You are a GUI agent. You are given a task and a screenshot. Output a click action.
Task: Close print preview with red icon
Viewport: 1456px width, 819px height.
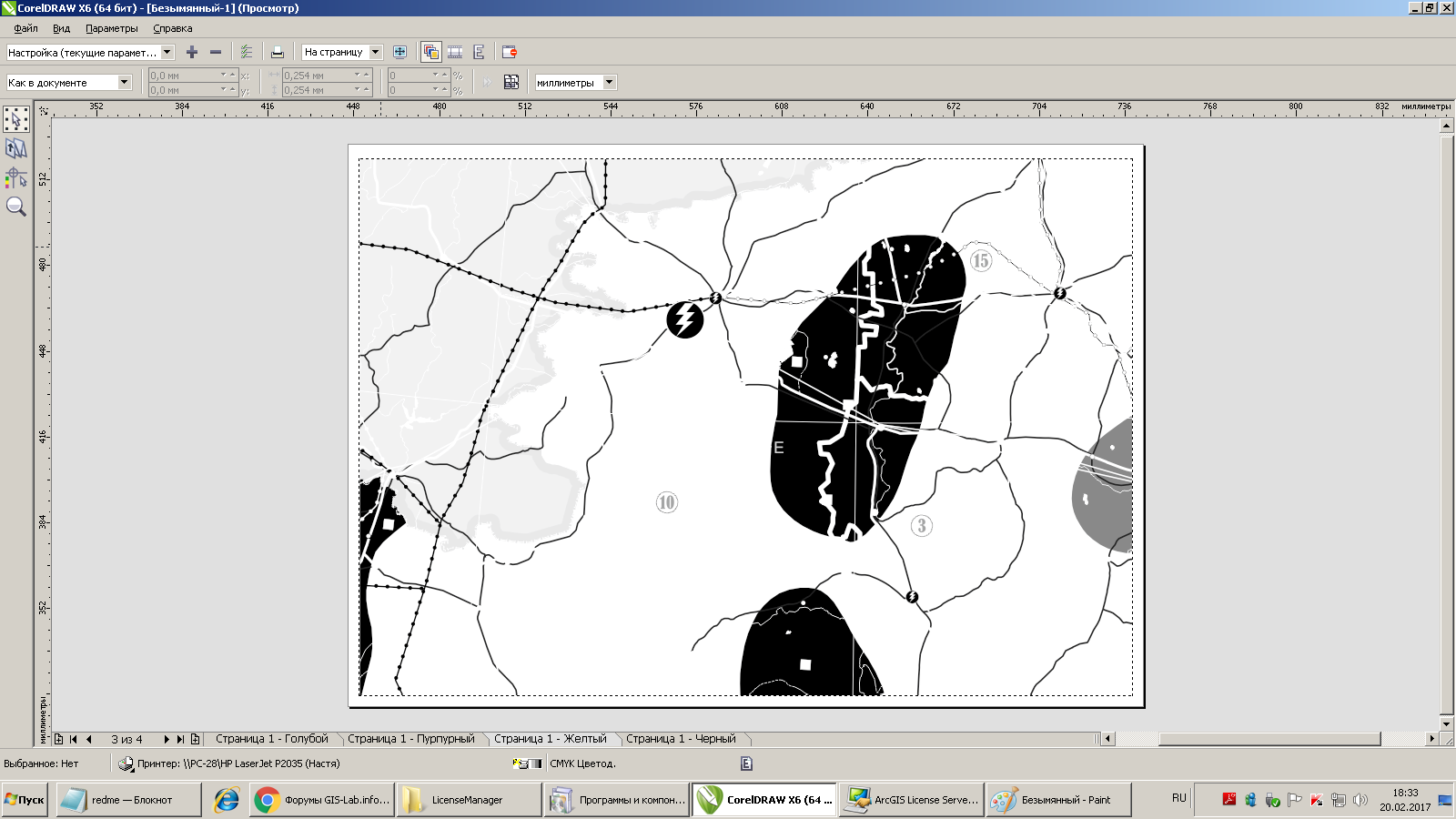pos(510,53)
